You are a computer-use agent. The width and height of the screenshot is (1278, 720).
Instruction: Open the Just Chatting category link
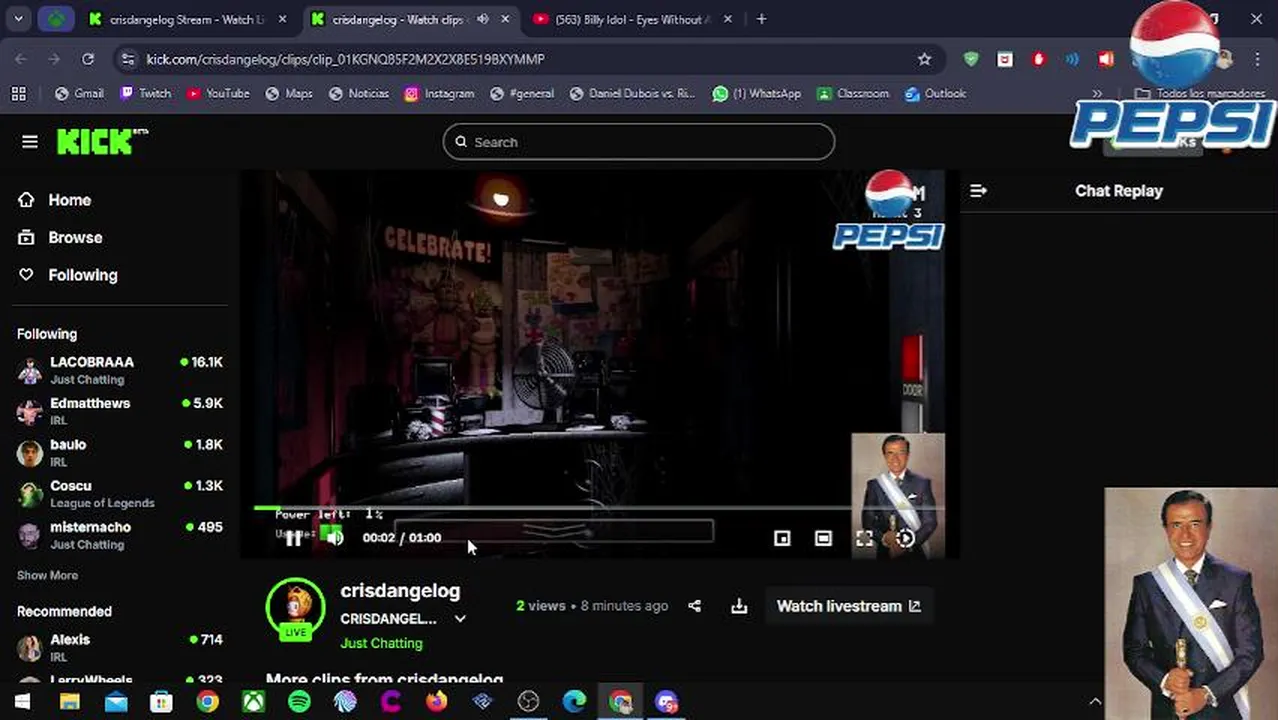(x=381, y=643)
